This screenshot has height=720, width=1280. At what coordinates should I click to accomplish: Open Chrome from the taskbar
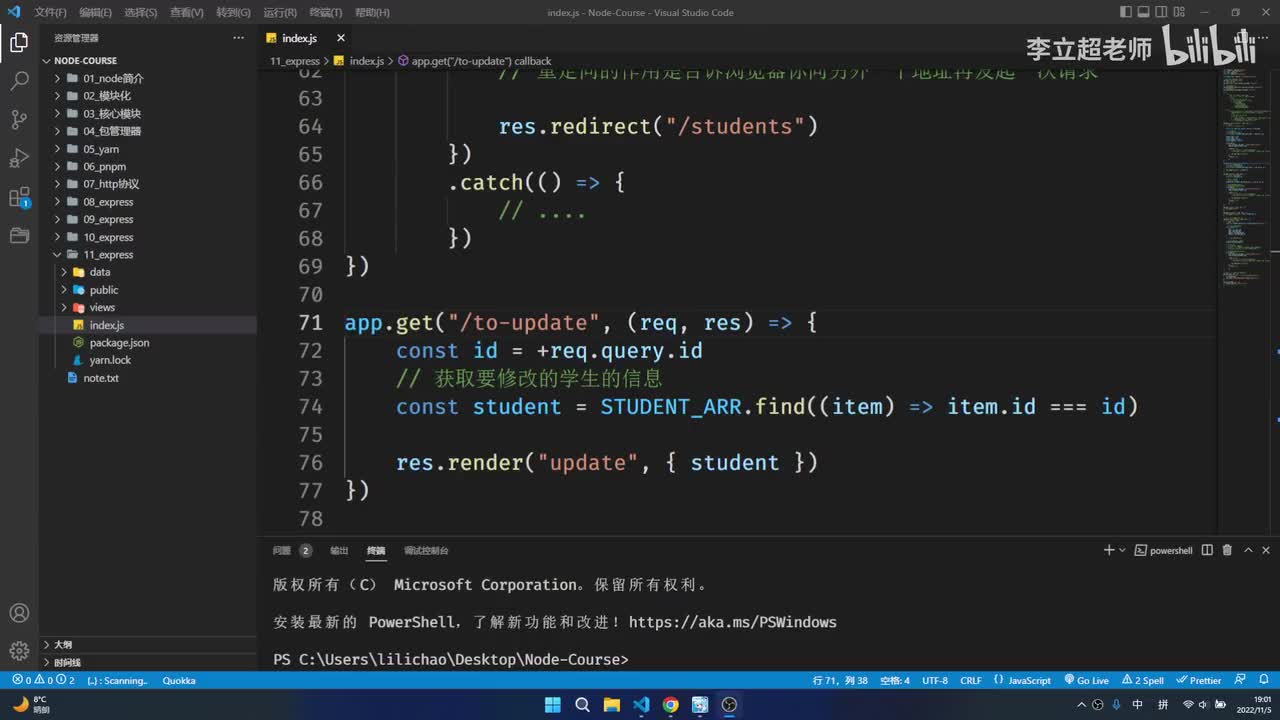[670, 705]
